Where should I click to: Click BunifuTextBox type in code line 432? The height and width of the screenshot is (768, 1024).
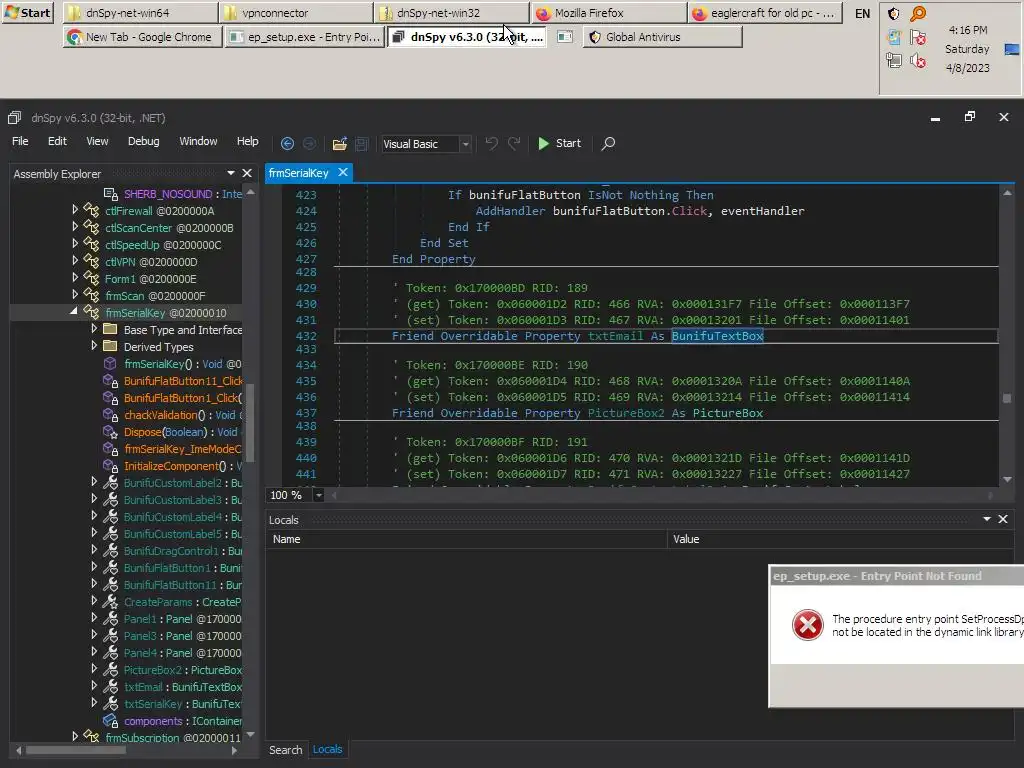(x=717, y=336)
